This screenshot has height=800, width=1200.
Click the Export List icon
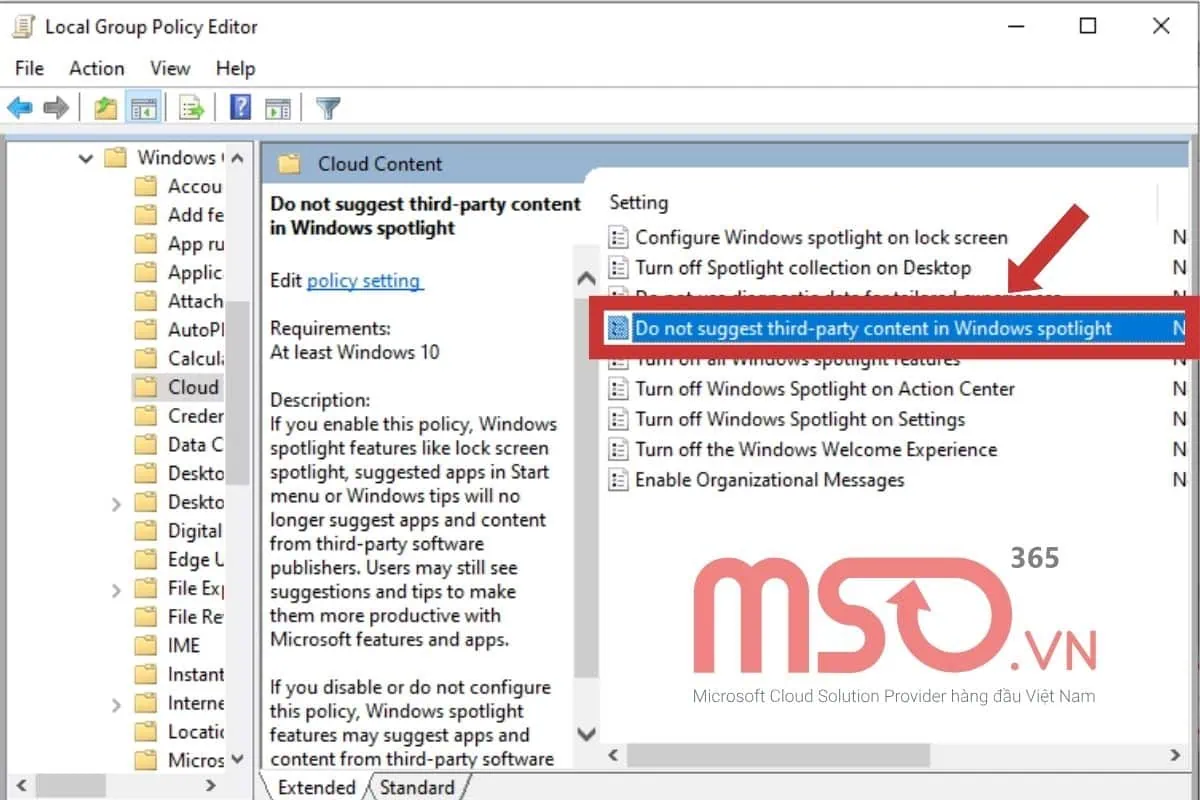click(191, 106)
